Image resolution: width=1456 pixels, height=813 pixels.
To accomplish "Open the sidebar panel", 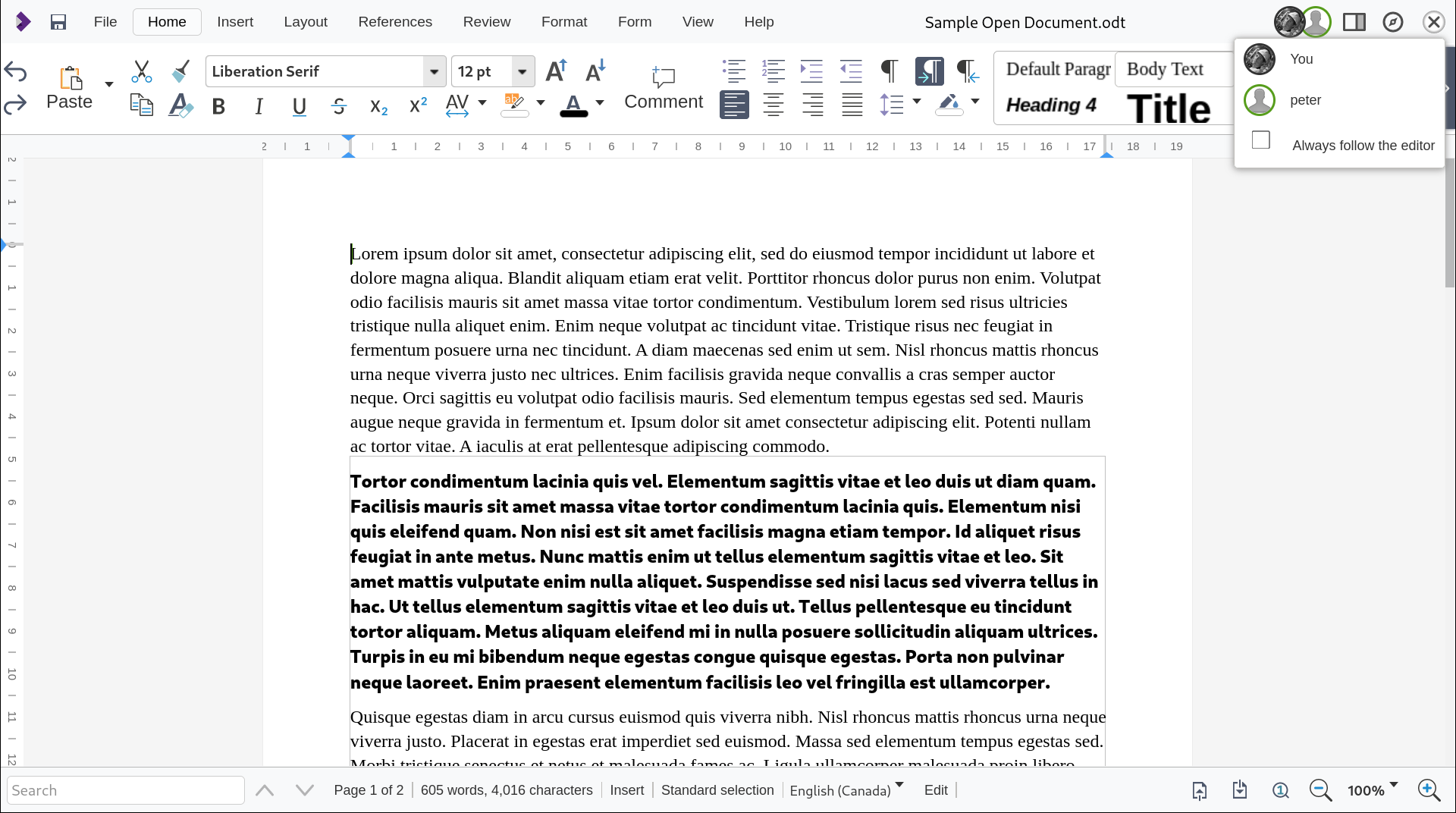I will [1354, 21].
